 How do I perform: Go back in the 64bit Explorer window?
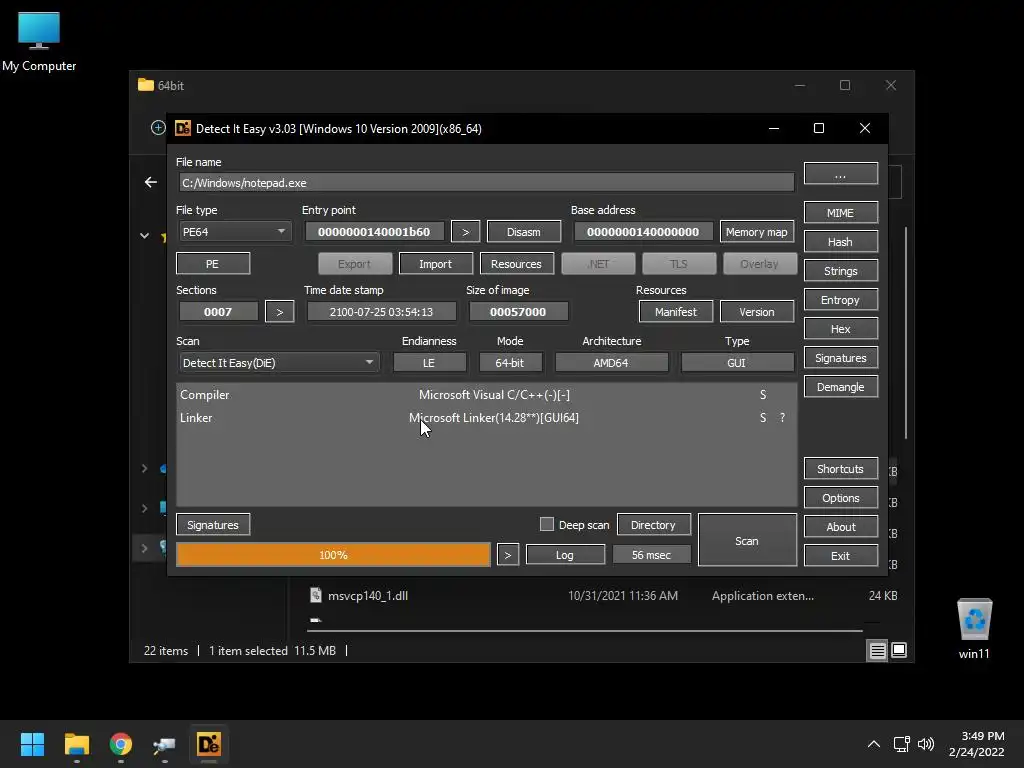[x=151, y=182]
